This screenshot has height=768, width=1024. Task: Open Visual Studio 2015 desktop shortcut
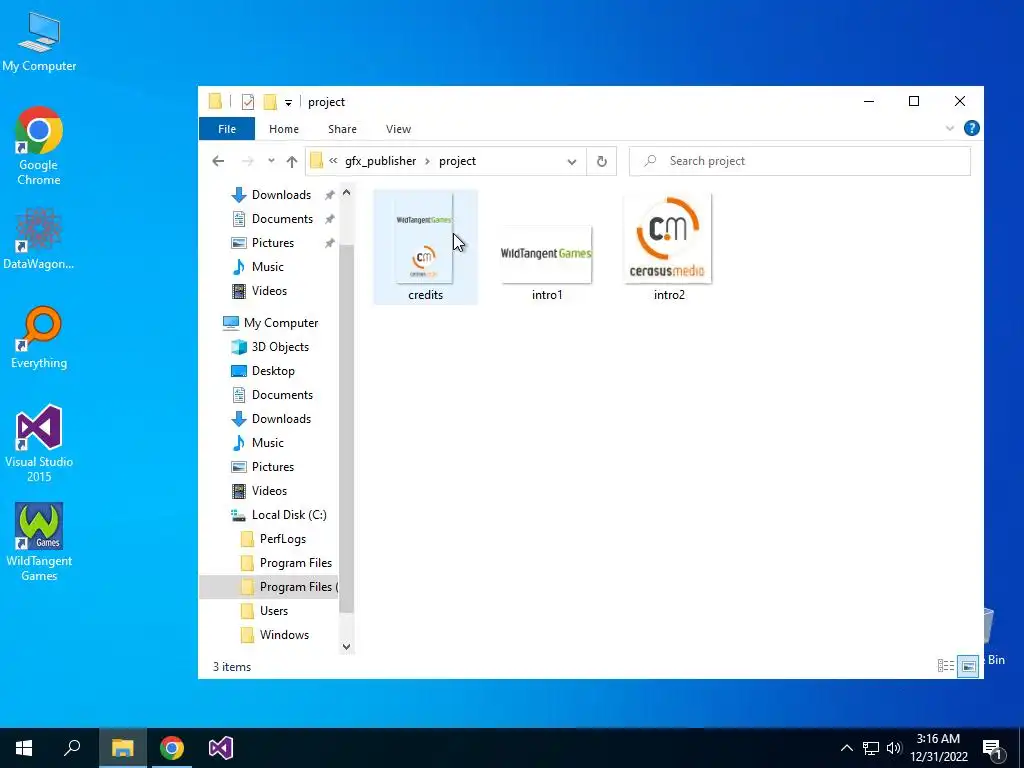point(39,443)
